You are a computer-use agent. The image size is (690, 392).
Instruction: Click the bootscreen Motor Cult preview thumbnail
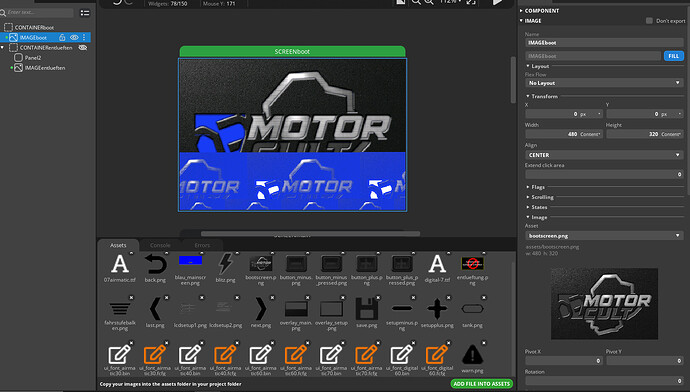(x=604, y=304)
